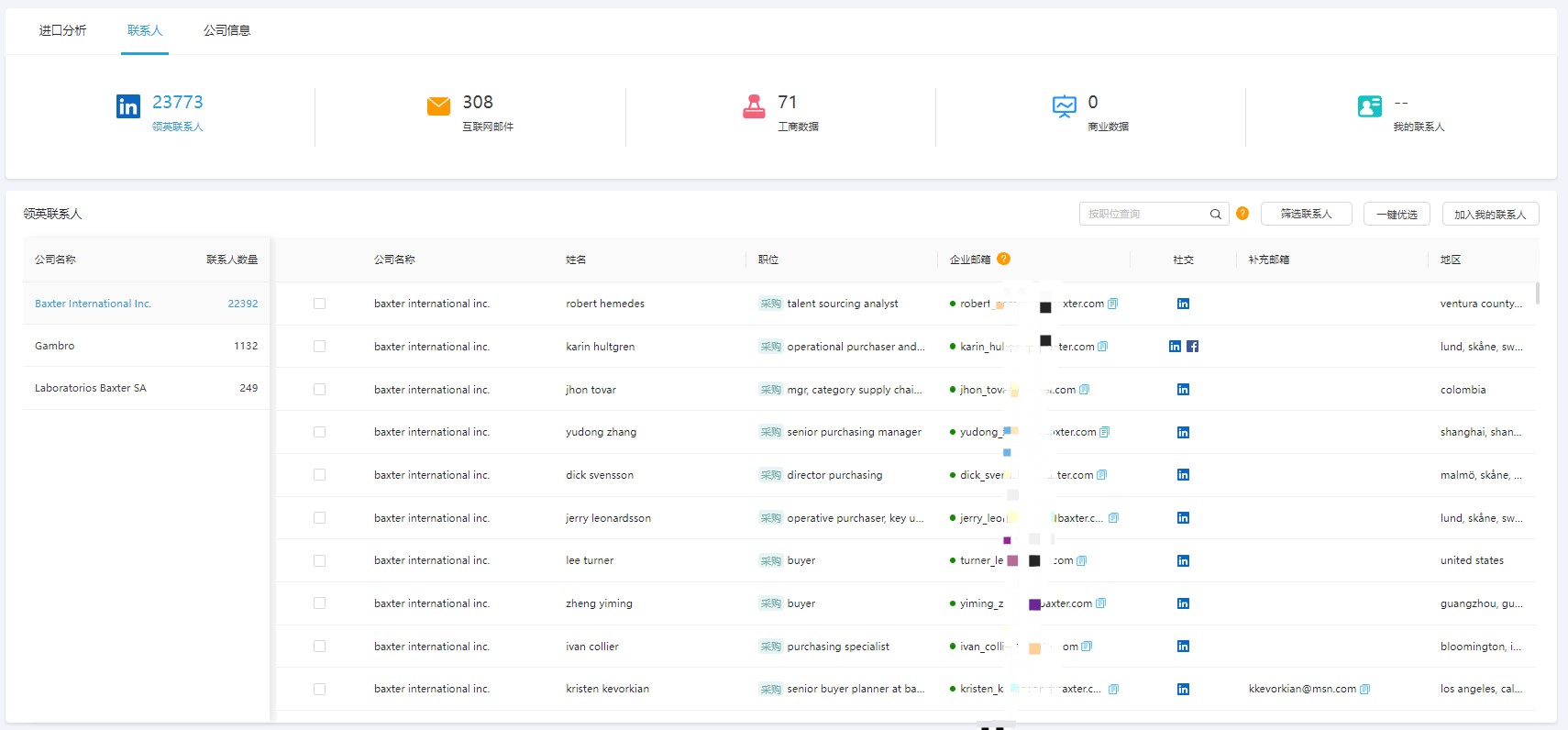Copy dick svensson company email
The image size is (1568, 730).
coord(1101,475)
